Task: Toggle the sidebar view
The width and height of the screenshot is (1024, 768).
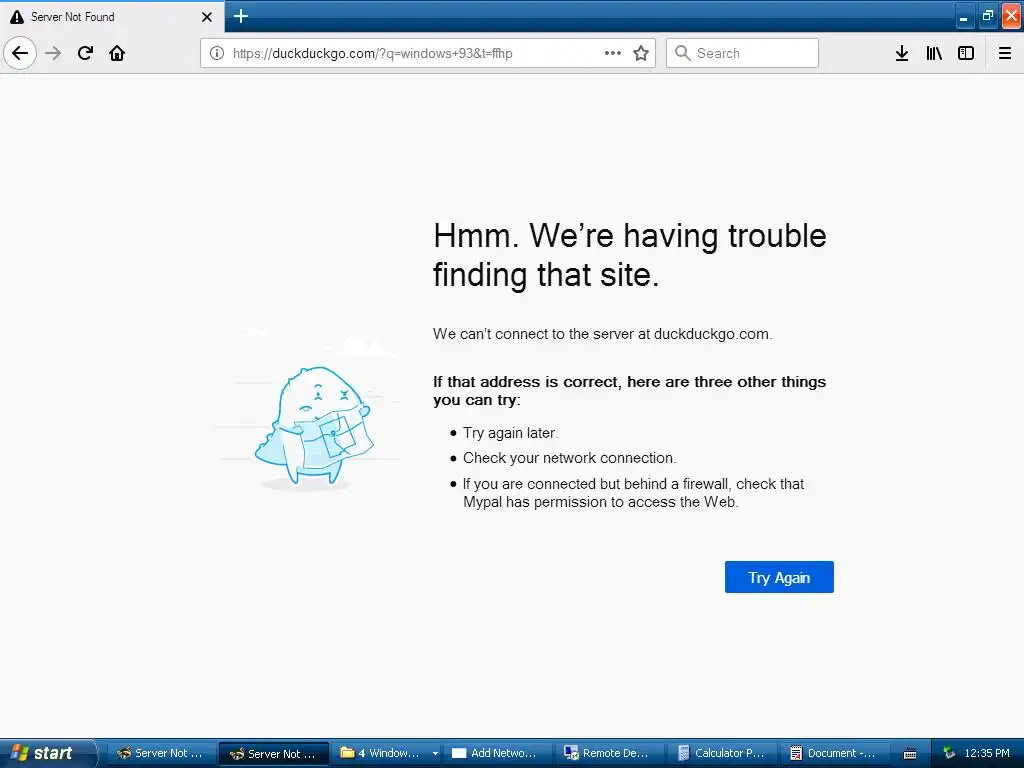Action: pos(966,53)
